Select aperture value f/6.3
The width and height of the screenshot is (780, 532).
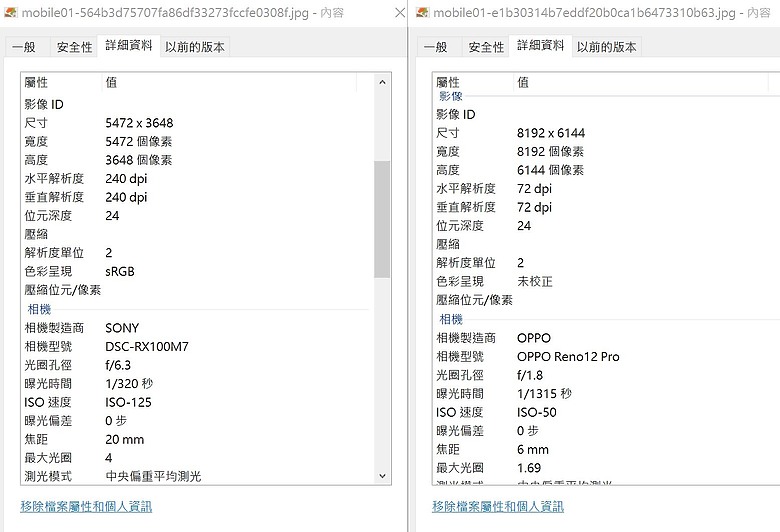118,365
